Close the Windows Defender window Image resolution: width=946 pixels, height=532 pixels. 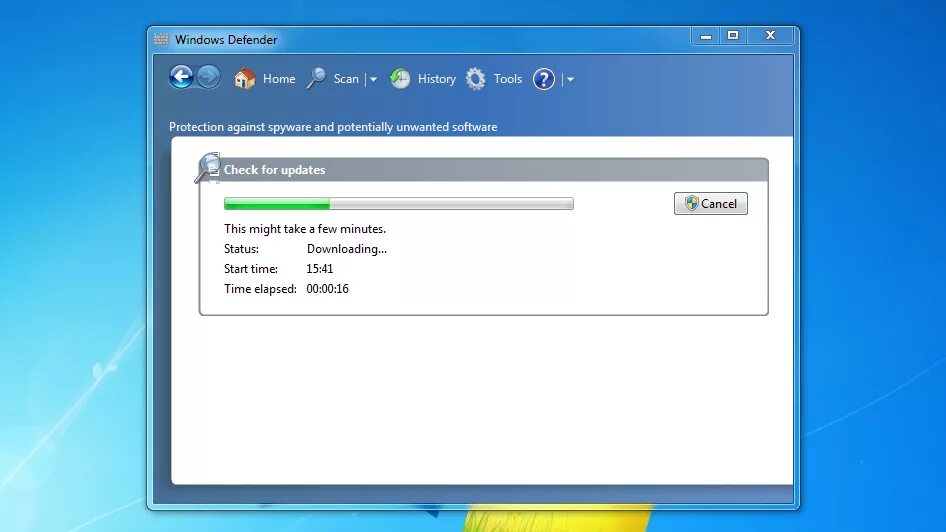point(770,36)
